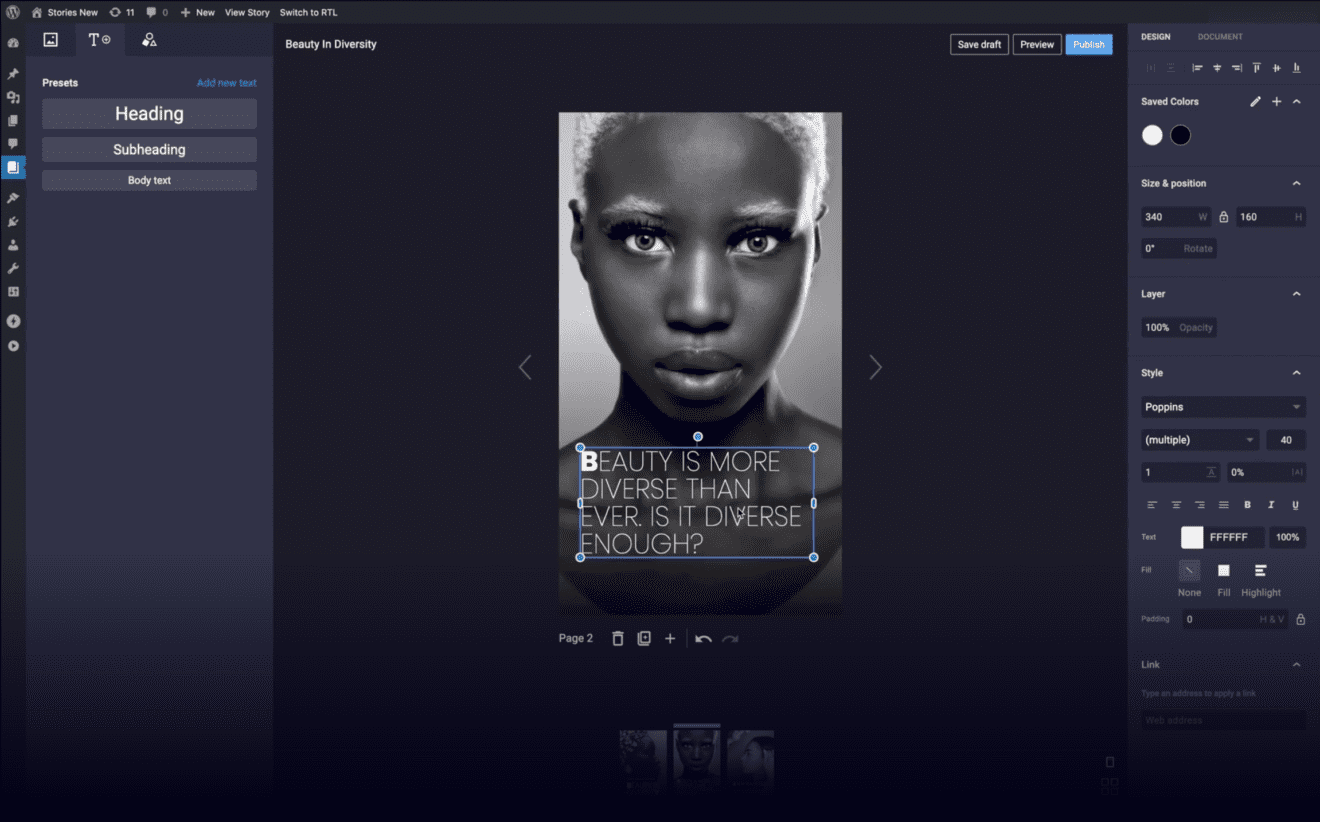Open the Media sidebar icon
The height and width of the screenshot is (822, 1320).
[13, 97]
